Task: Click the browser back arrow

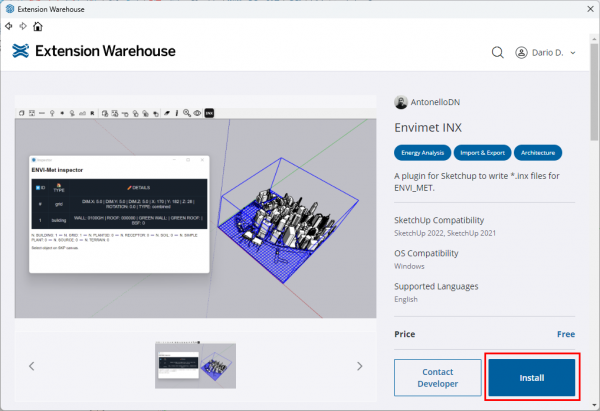Action: click(9, 26)
